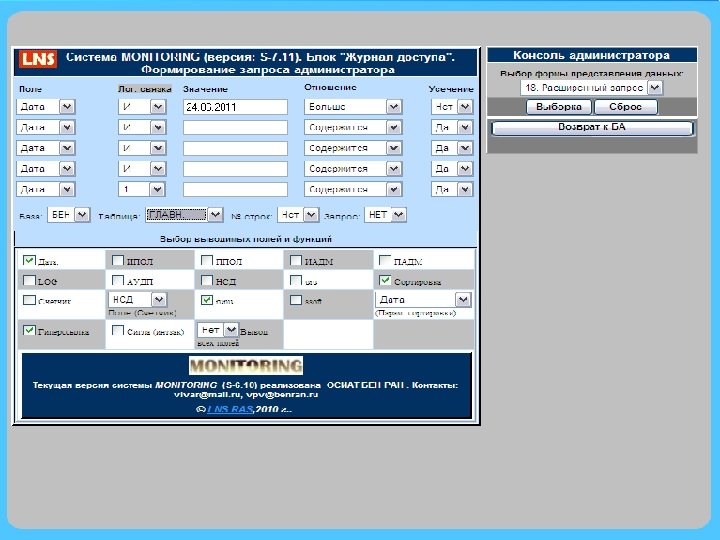Click the LNS logo in header
The image size is (720, 540).
pos(38,59)
